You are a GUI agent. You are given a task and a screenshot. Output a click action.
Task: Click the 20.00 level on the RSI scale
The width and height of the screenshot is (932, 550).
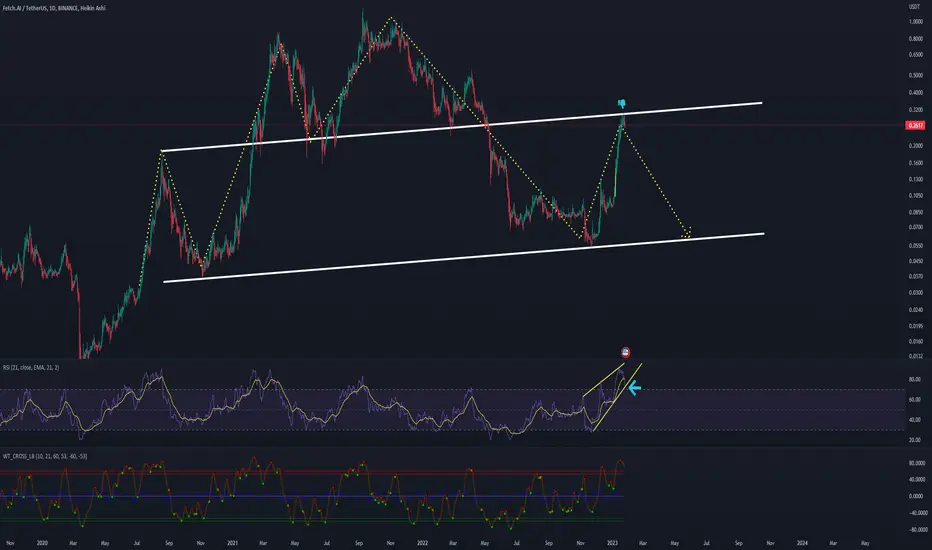pyautogui.click(x=915, y=440)
